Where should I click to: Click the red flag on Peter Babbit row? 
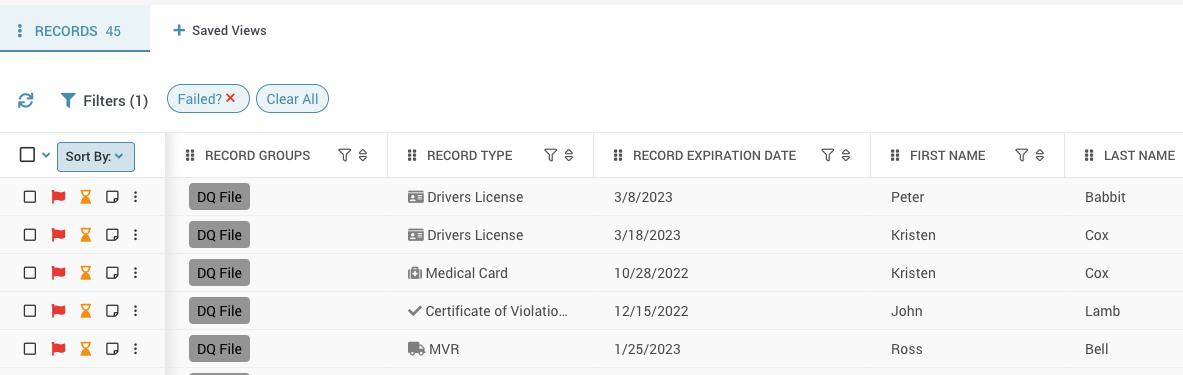(x=58, y=197)
